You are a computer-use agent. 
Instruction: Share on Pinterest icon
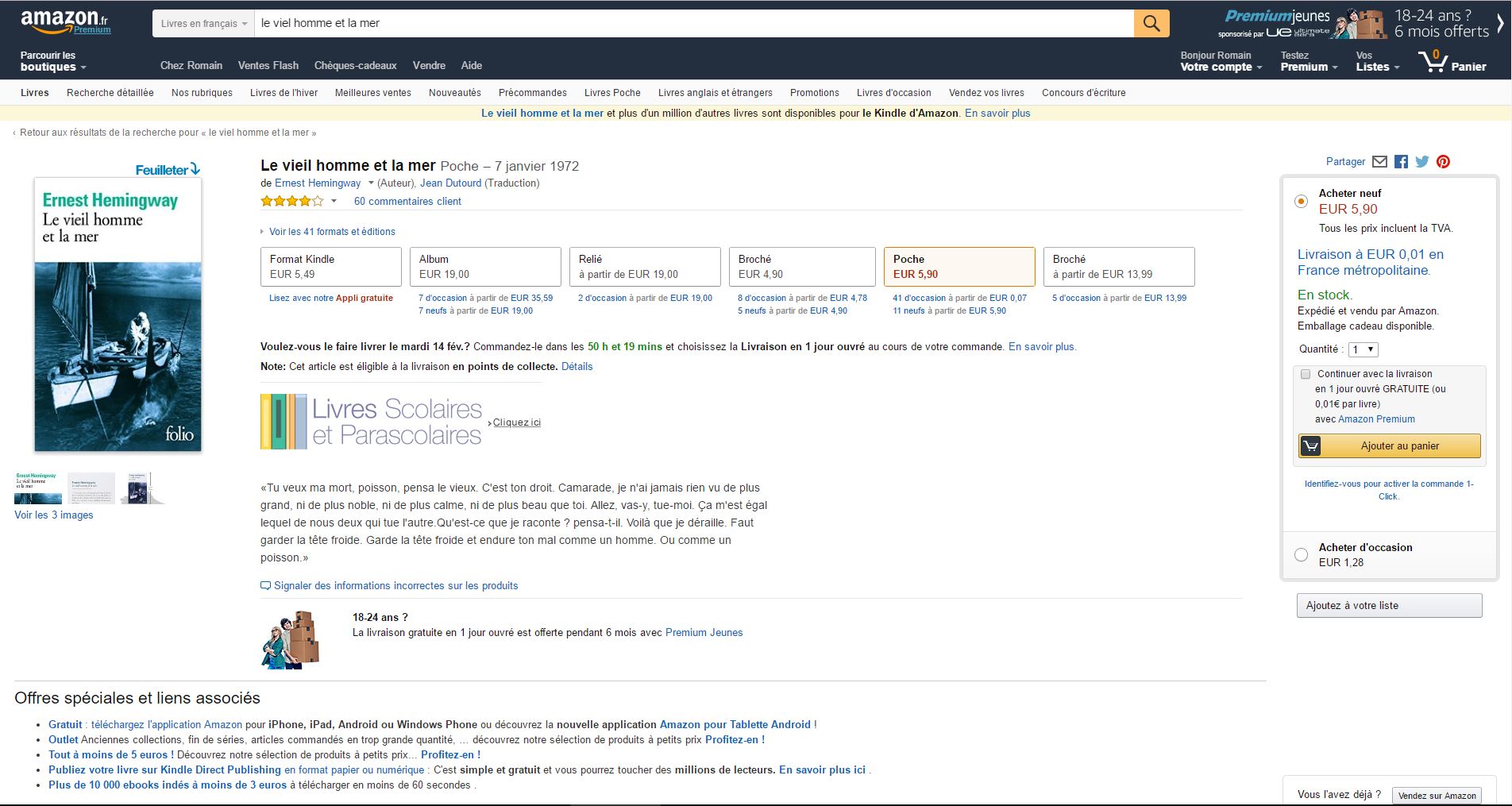coord(1443,162)
